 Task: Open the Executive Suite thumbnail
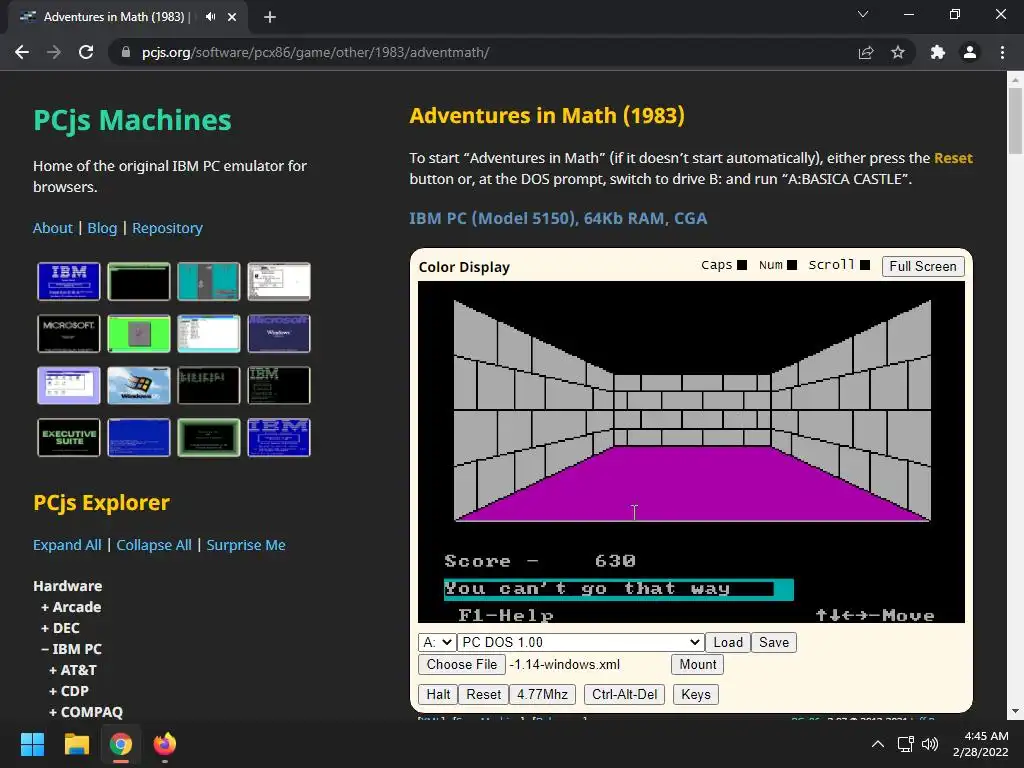click(69, 438)
